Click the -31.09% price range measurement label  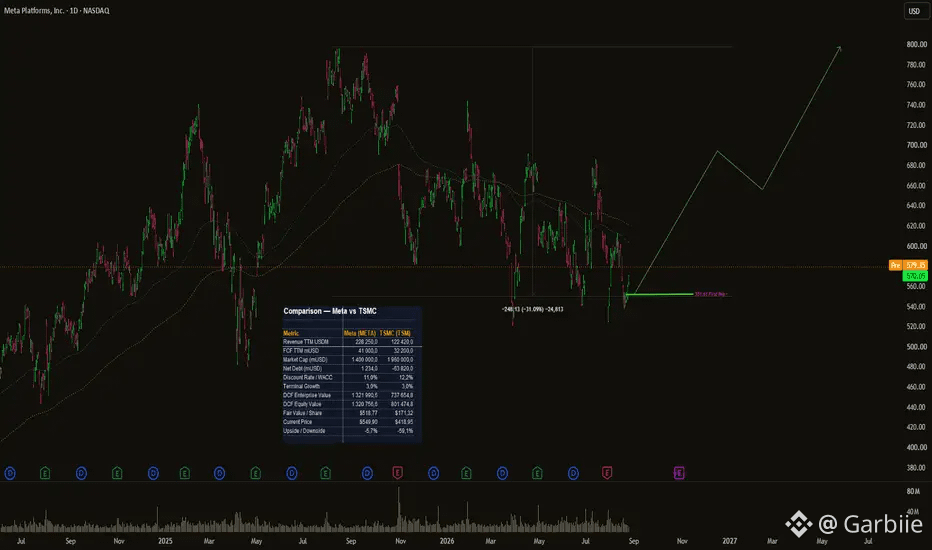(533, 309)
